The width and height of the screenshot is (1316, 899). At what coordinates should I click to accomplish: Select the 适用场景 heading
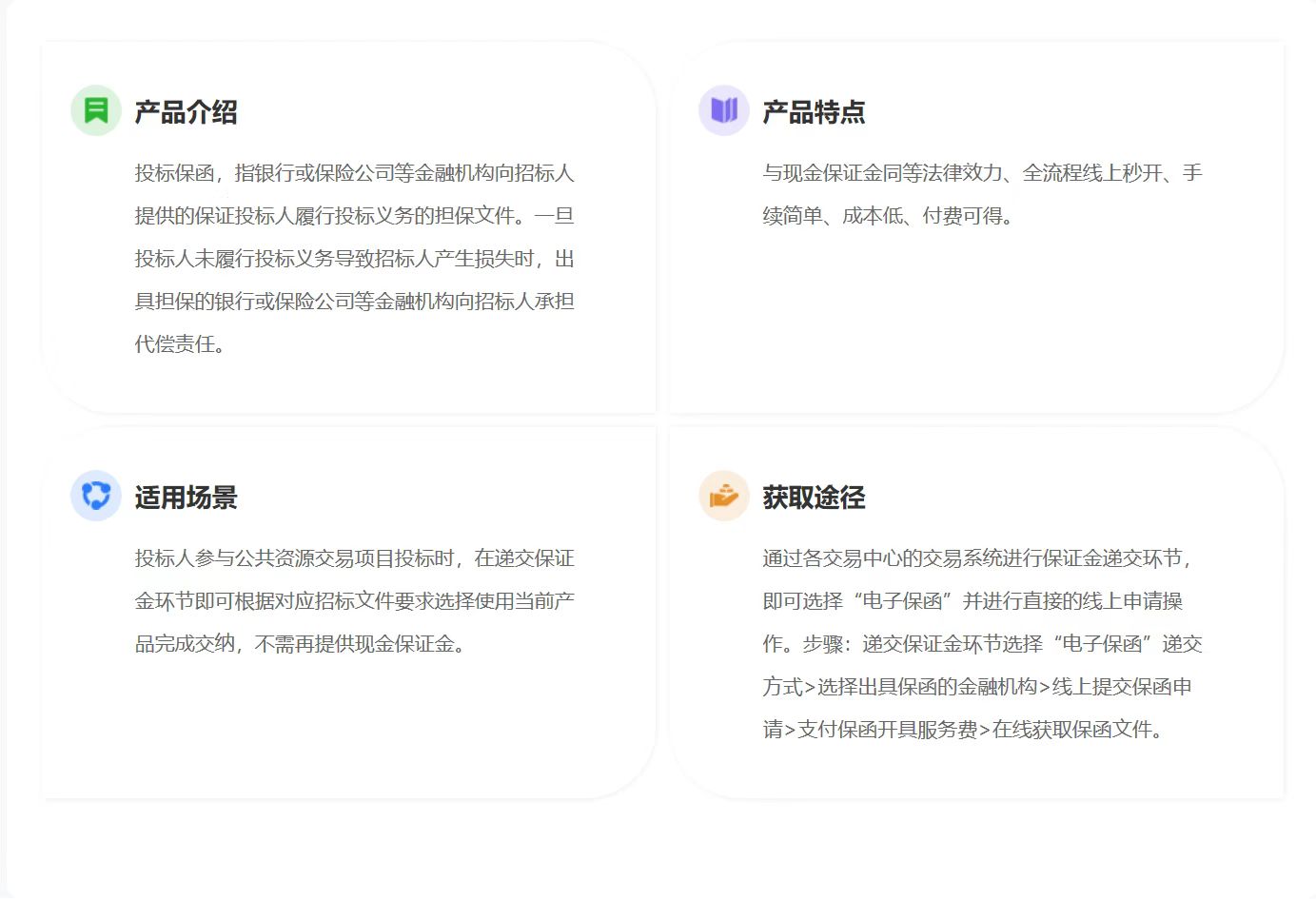coord(186,498)
